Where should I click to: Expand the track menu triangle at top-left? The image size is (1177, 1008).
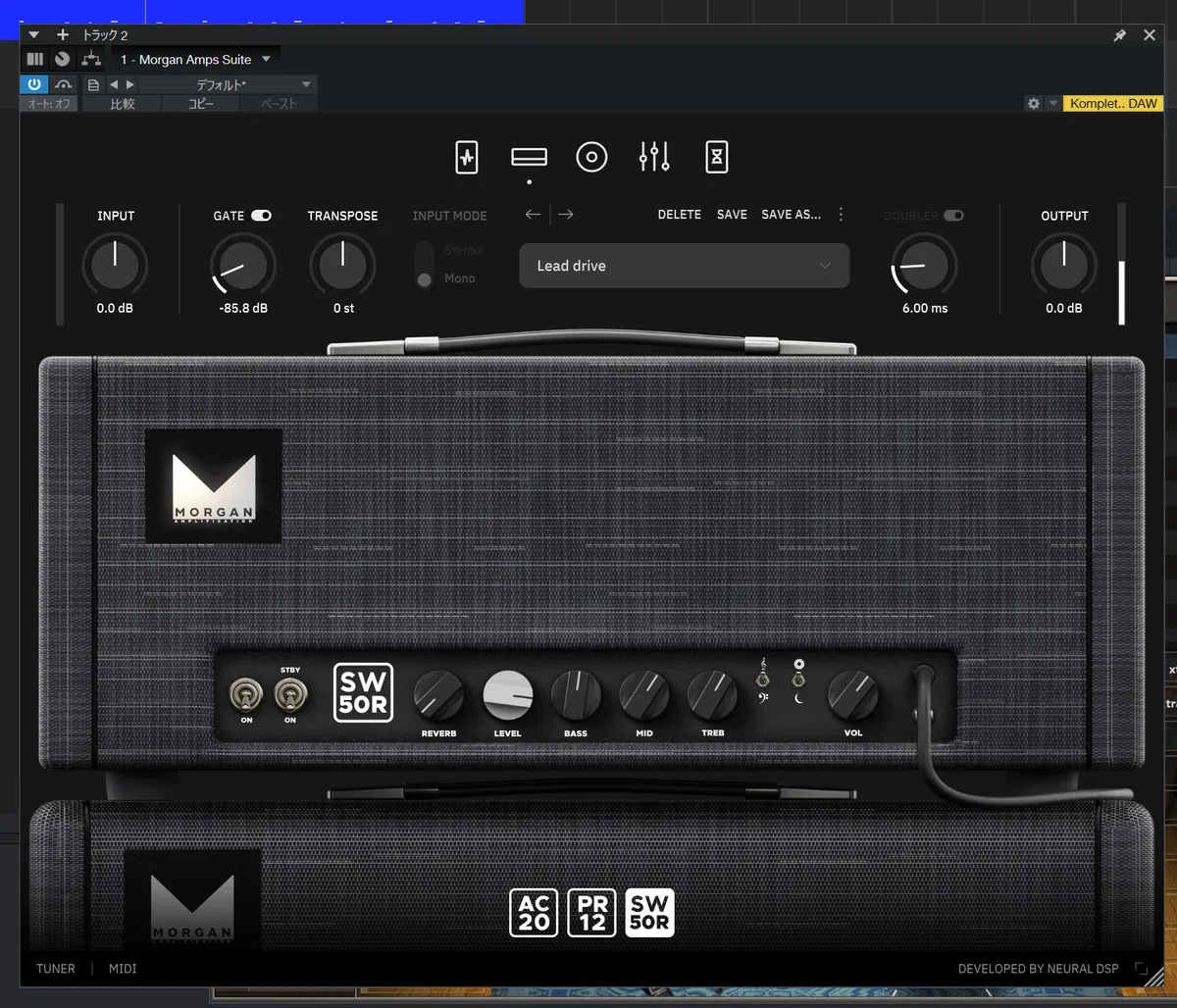(x=34, y=35)
